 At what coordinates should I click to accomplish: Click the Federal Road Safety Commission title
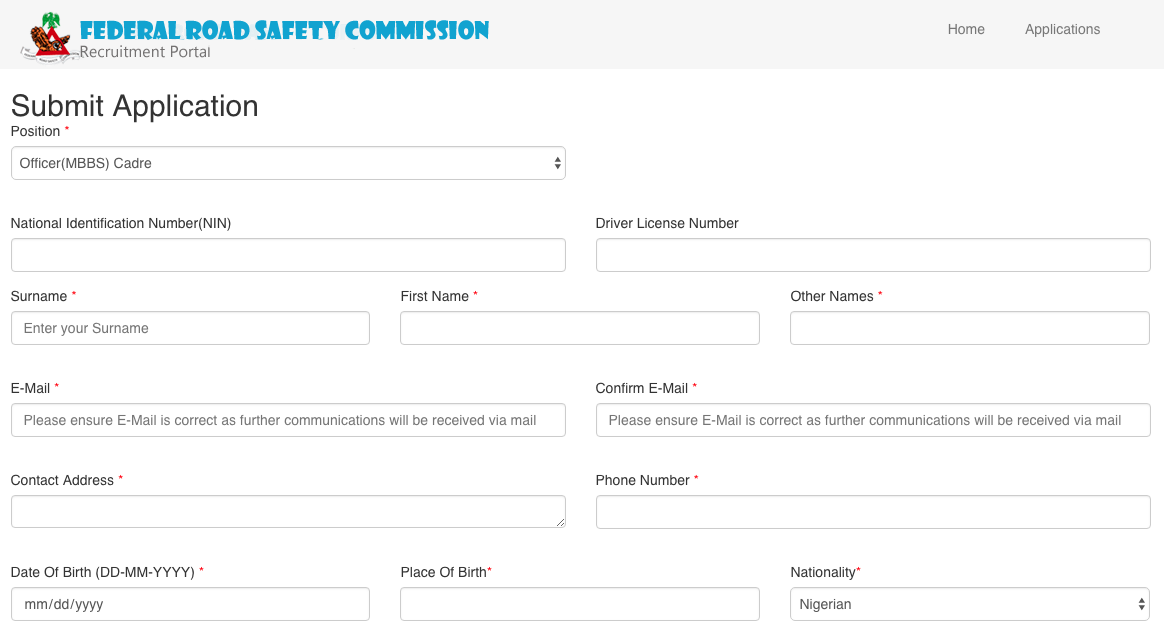[284, 31]
